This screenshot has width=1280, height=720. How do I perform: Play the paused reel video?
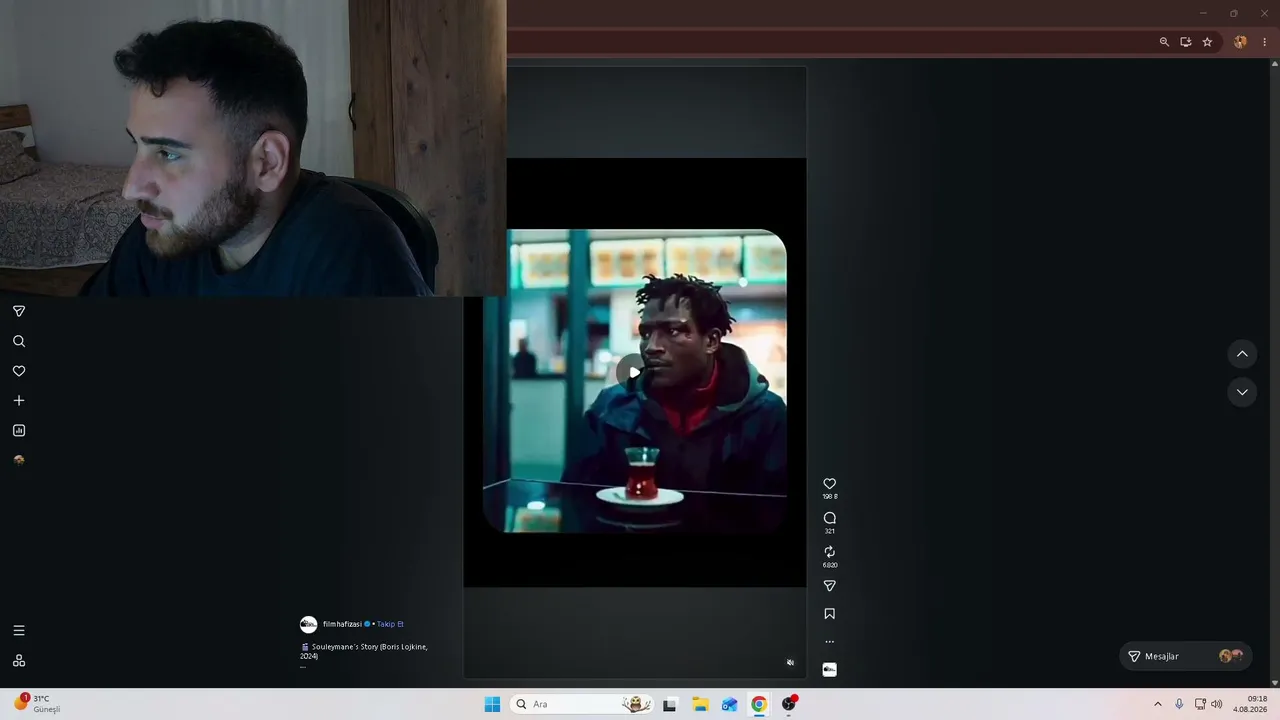pos(633,372)
